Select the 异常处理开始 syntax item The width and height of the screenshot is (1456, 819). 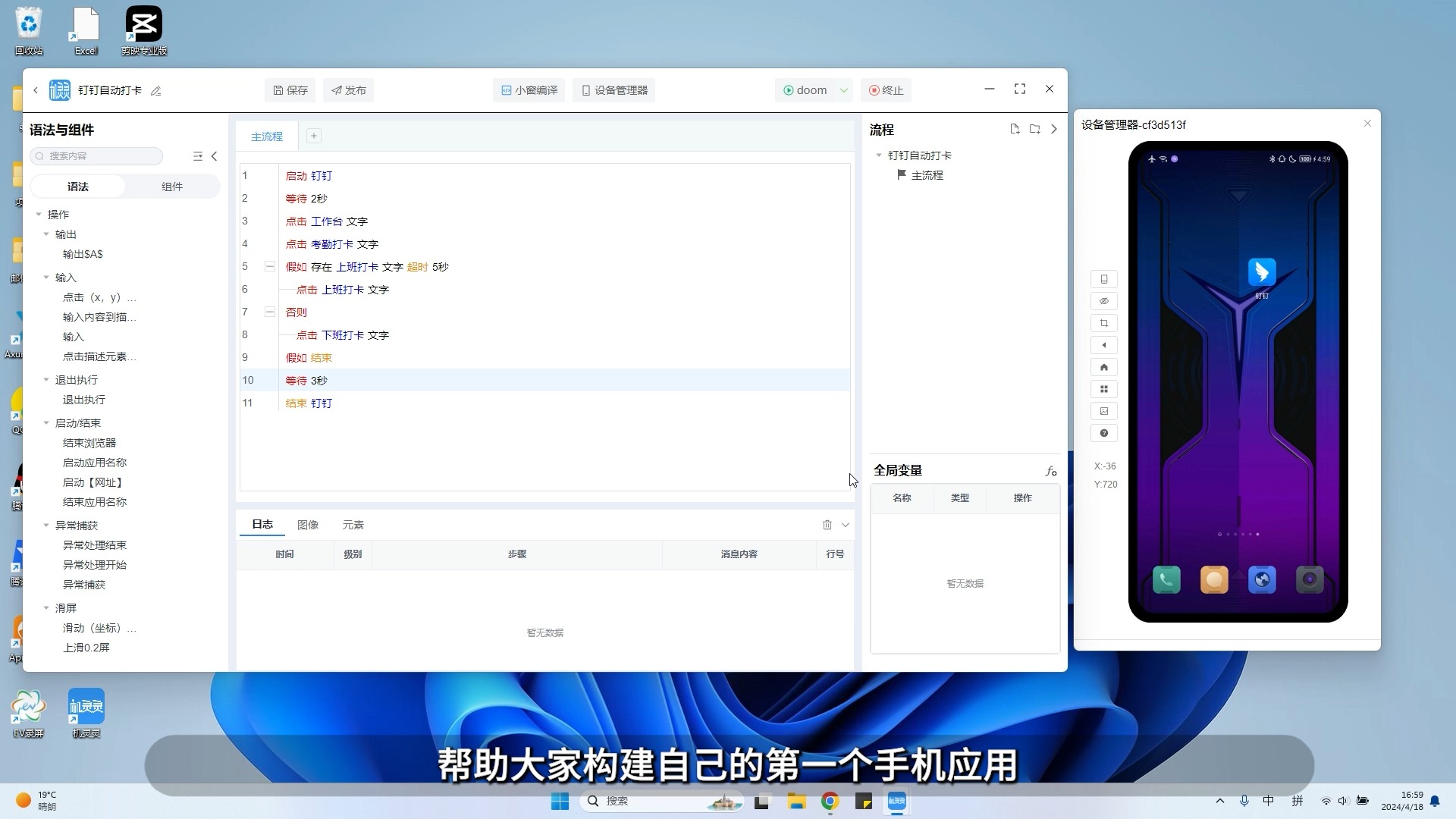coord(95,565)
